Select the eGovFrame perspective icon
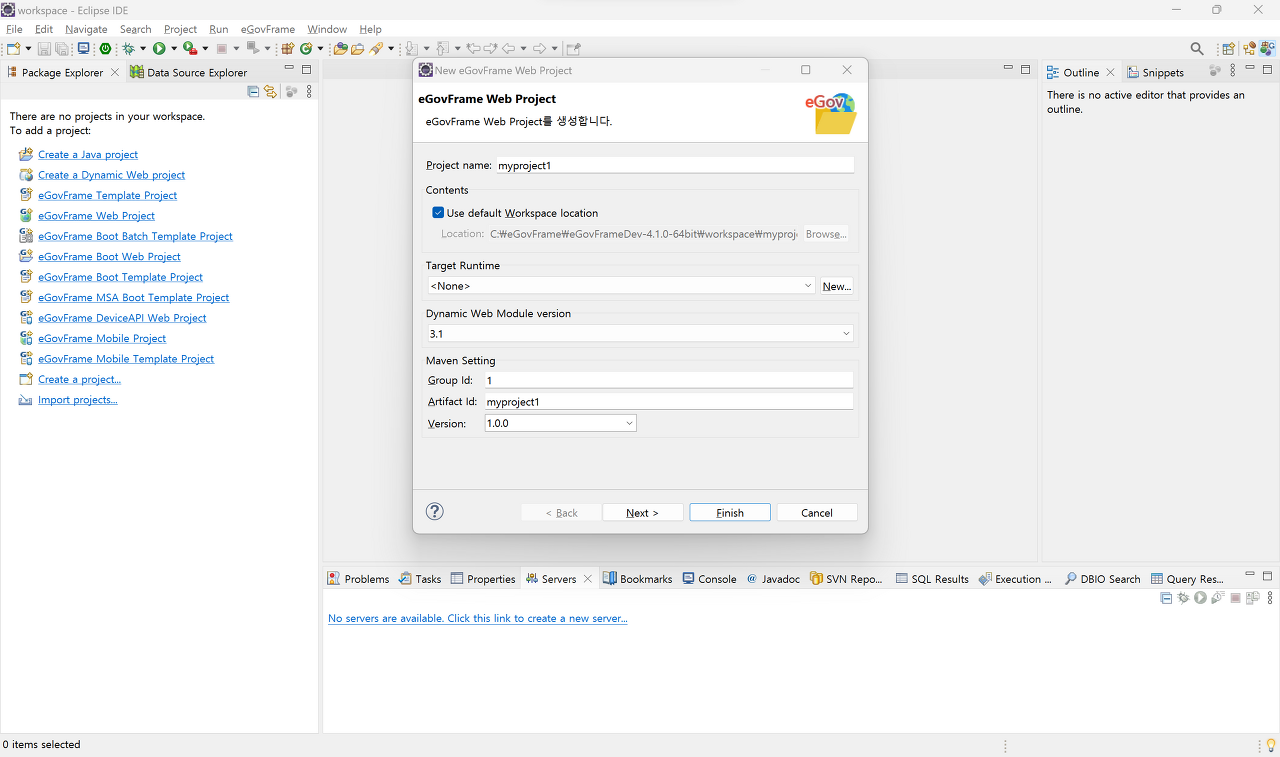The width and height of the screenshot is (1280, 757). point(1268,48)
